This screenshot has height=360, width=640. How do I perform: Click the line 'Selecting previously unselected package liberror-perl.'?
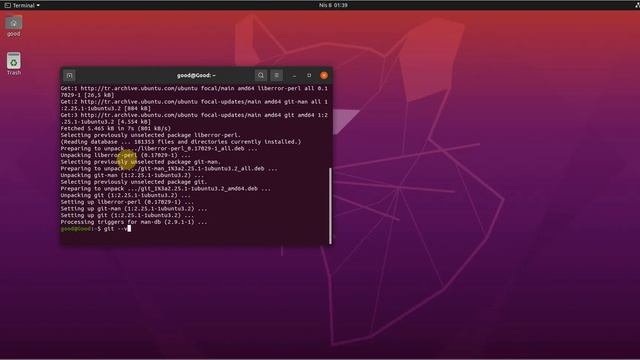(x=151, y=135)
